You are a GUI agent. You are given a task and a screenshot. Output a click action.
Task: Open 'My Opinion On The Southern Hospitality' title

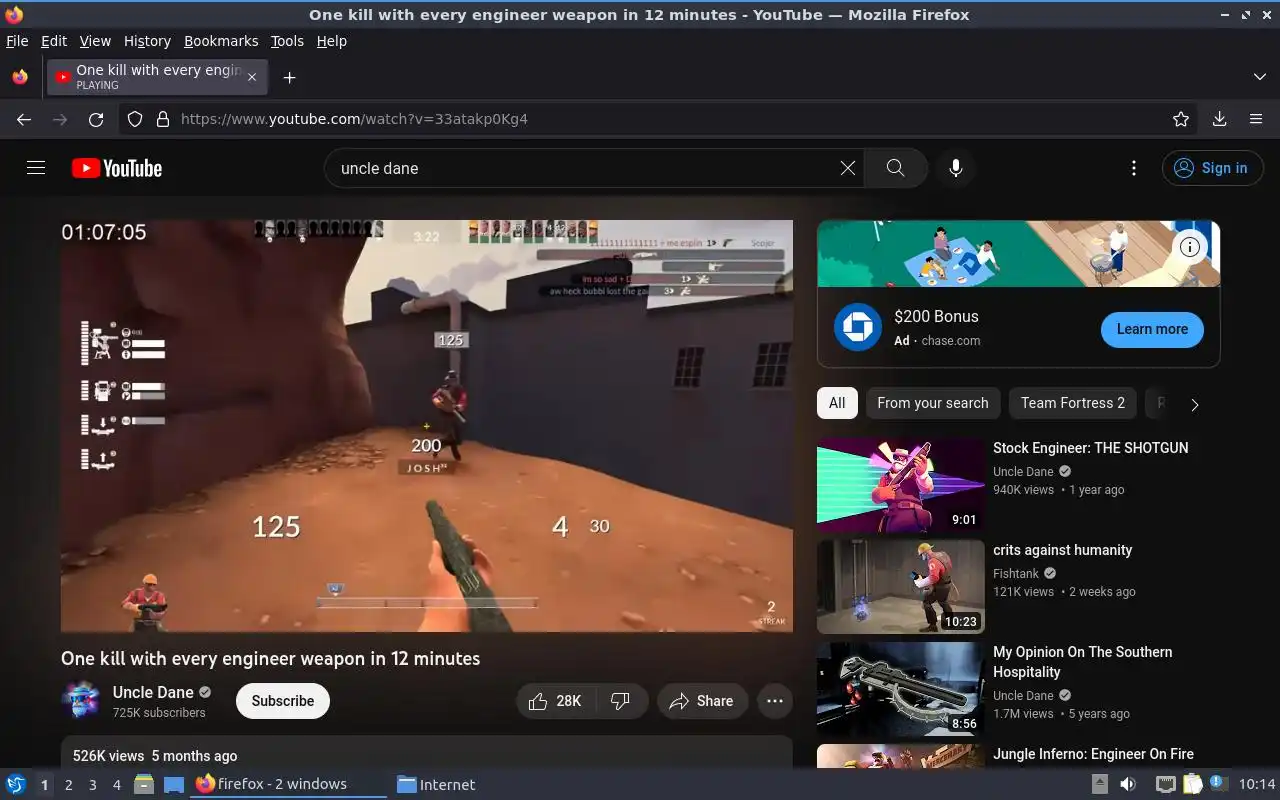pos(1083,662)
